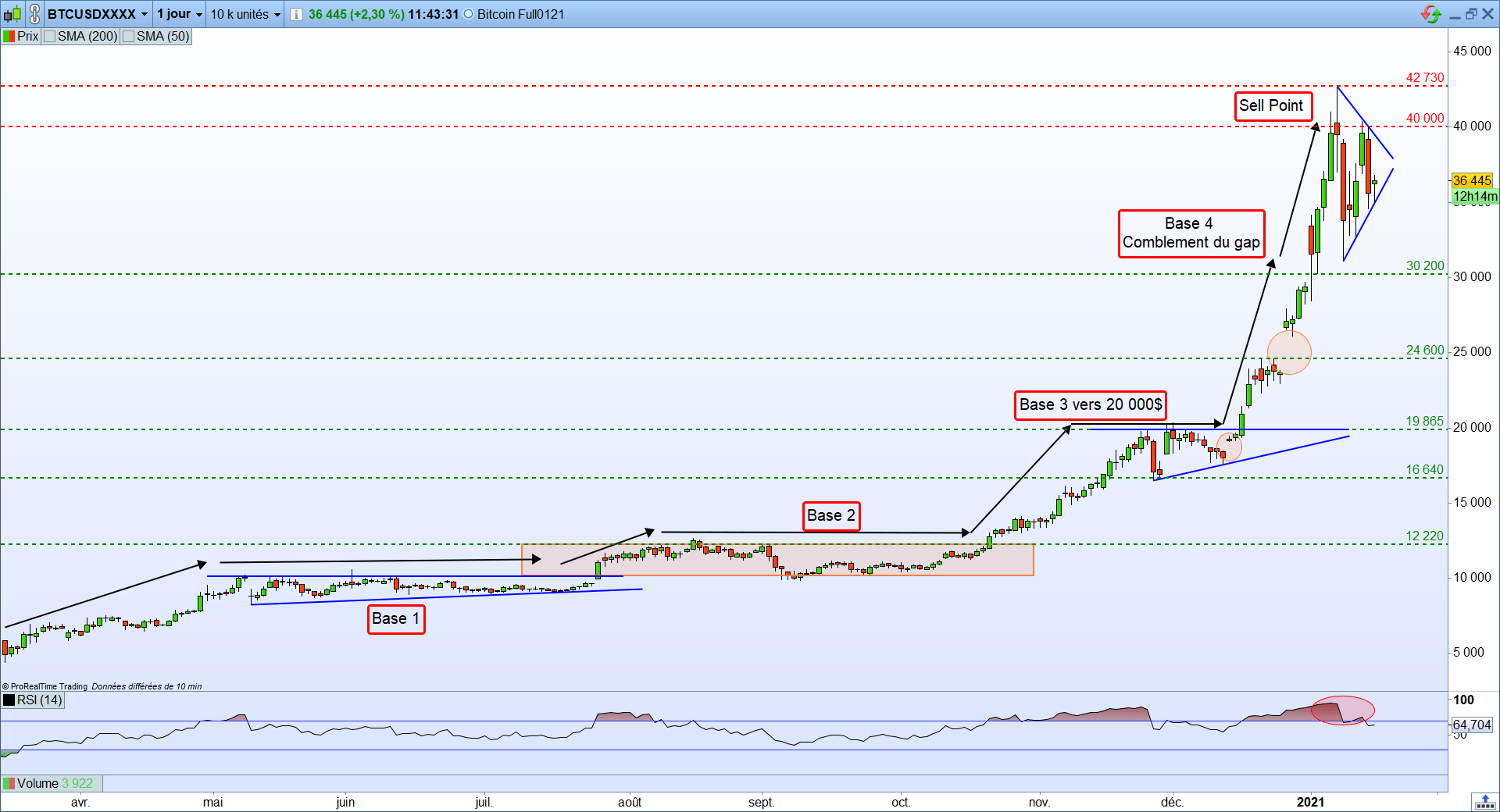Select the 'Sell Point' text box
This screenshot has height=812, width=1500.
click(1273, 106)
